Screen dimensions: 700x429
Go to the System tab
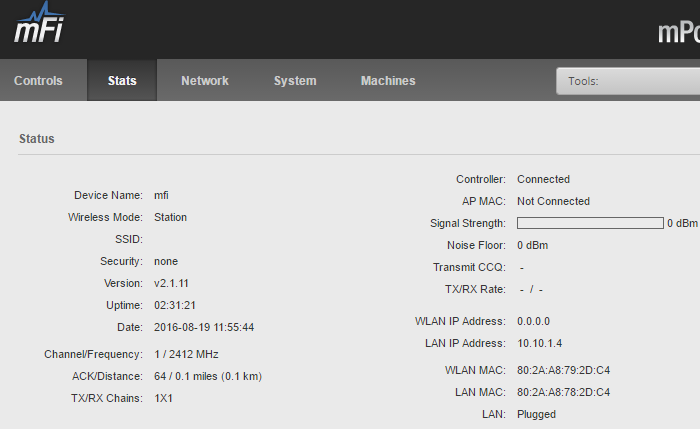[295, 80]
